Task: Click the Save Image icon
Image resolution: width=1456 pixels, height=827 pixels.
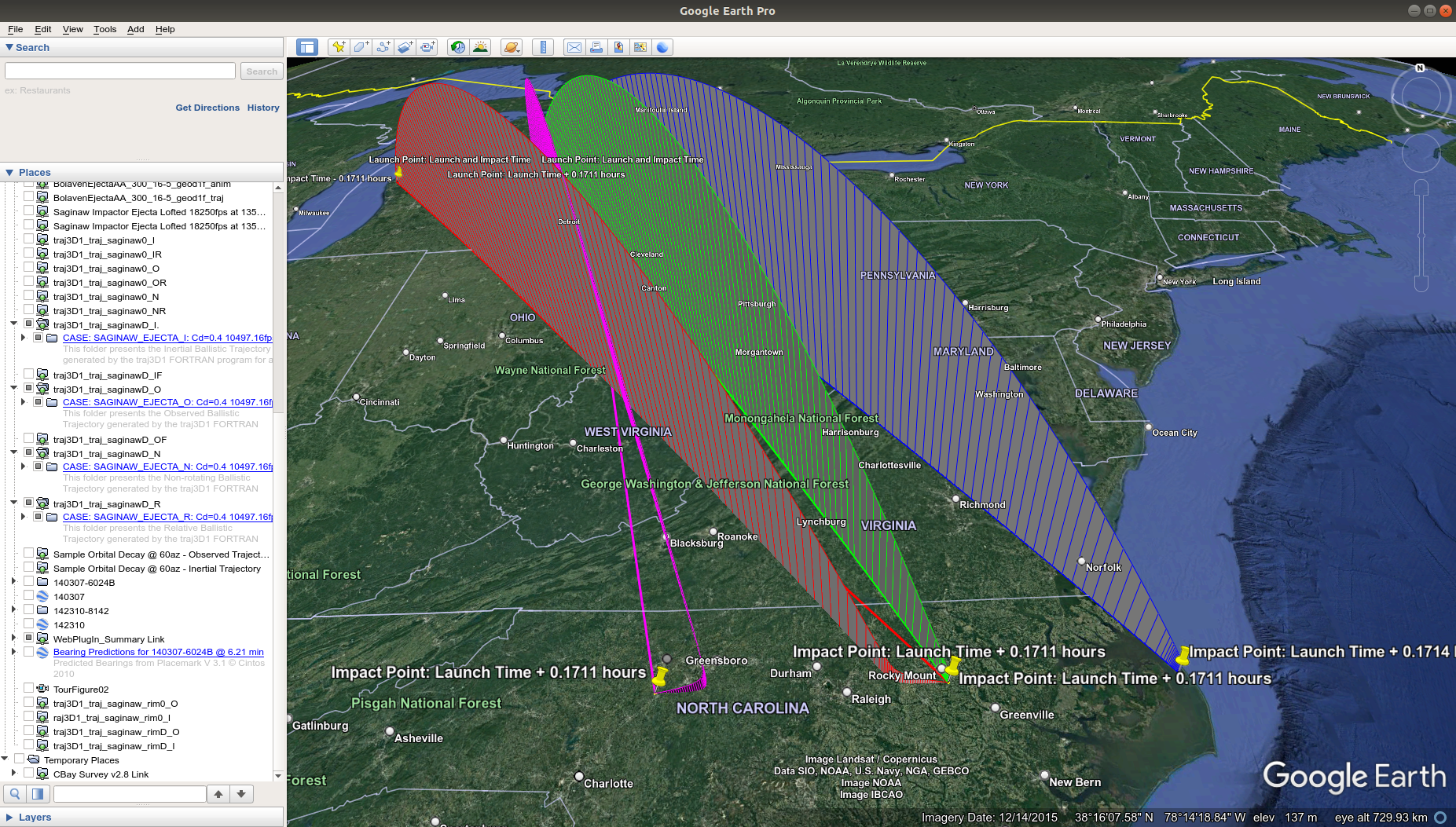Action: pos(618,47)
